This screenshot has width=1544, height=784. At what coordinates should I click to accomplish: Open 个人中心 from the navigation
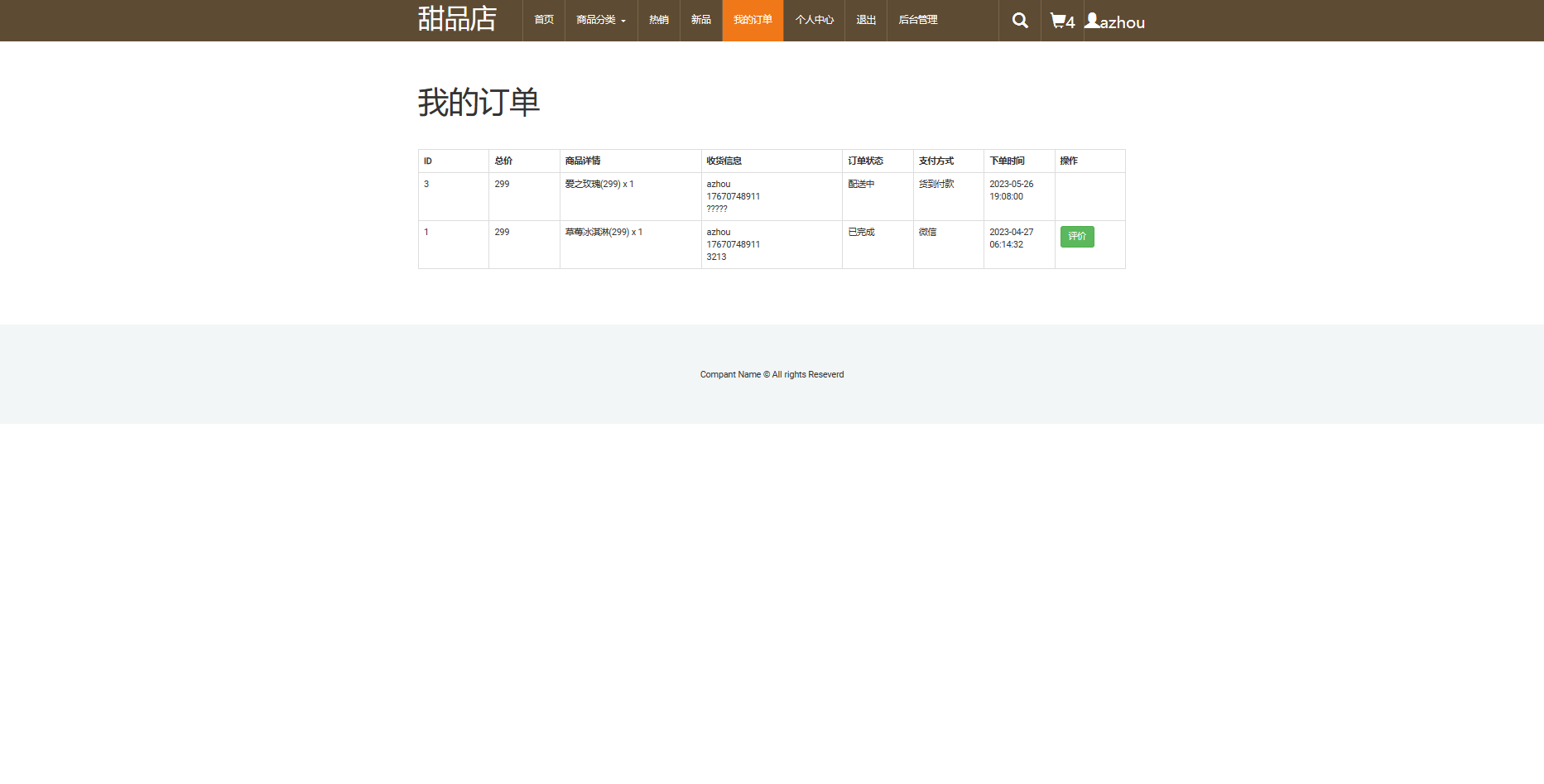(x=814, y=20)
